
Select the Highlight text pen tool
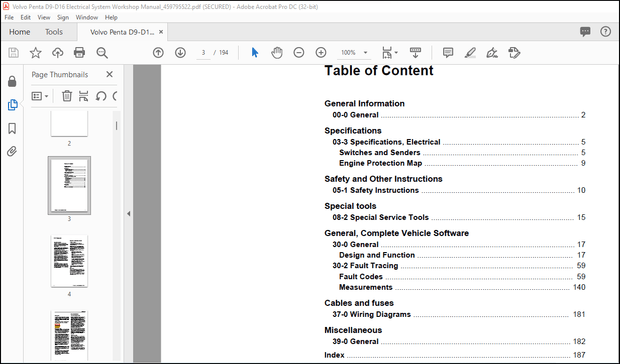470,53
